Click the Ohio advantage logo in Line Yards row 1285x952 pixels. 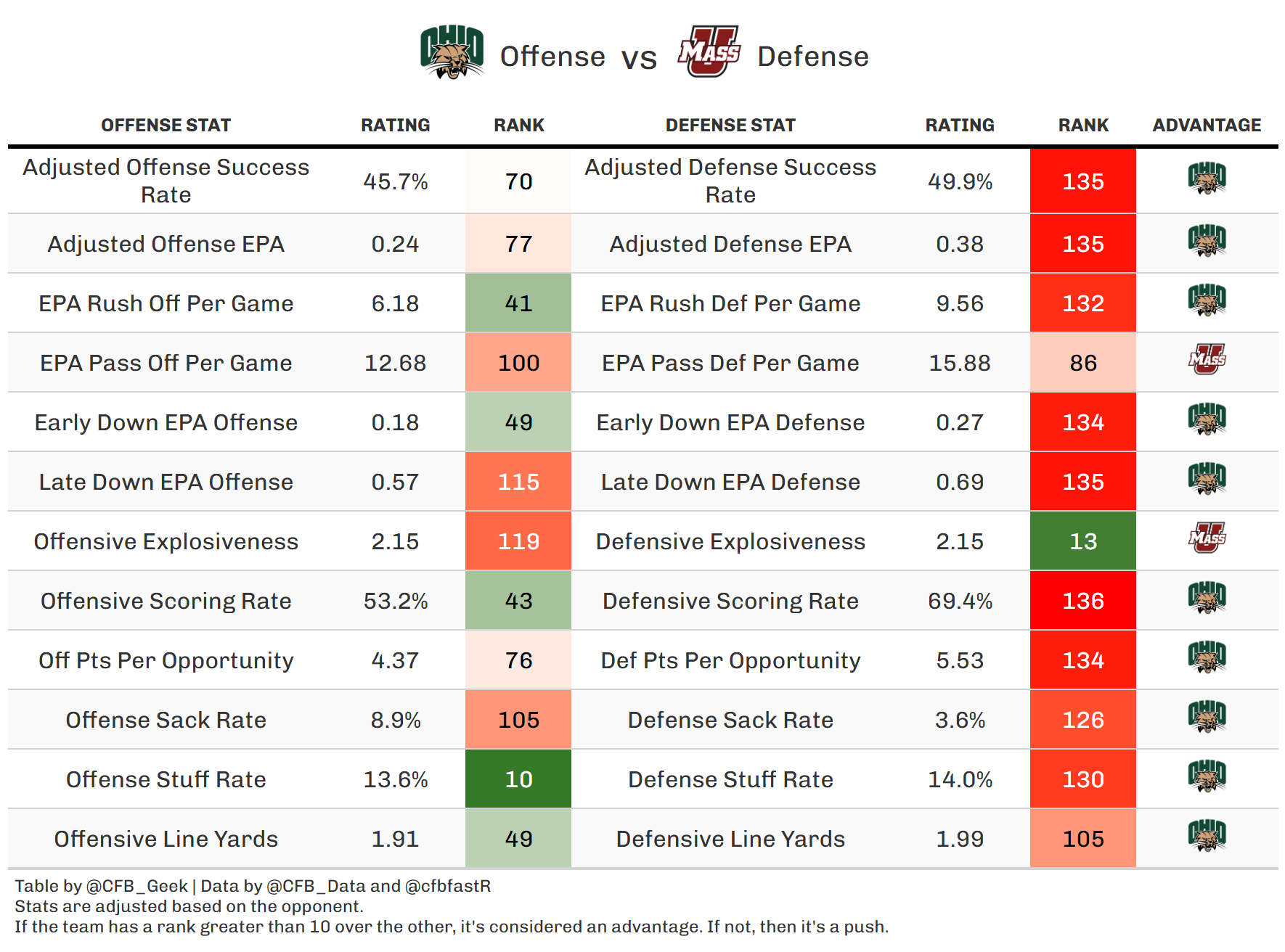pyautogui.click(x=1207, y=837)
